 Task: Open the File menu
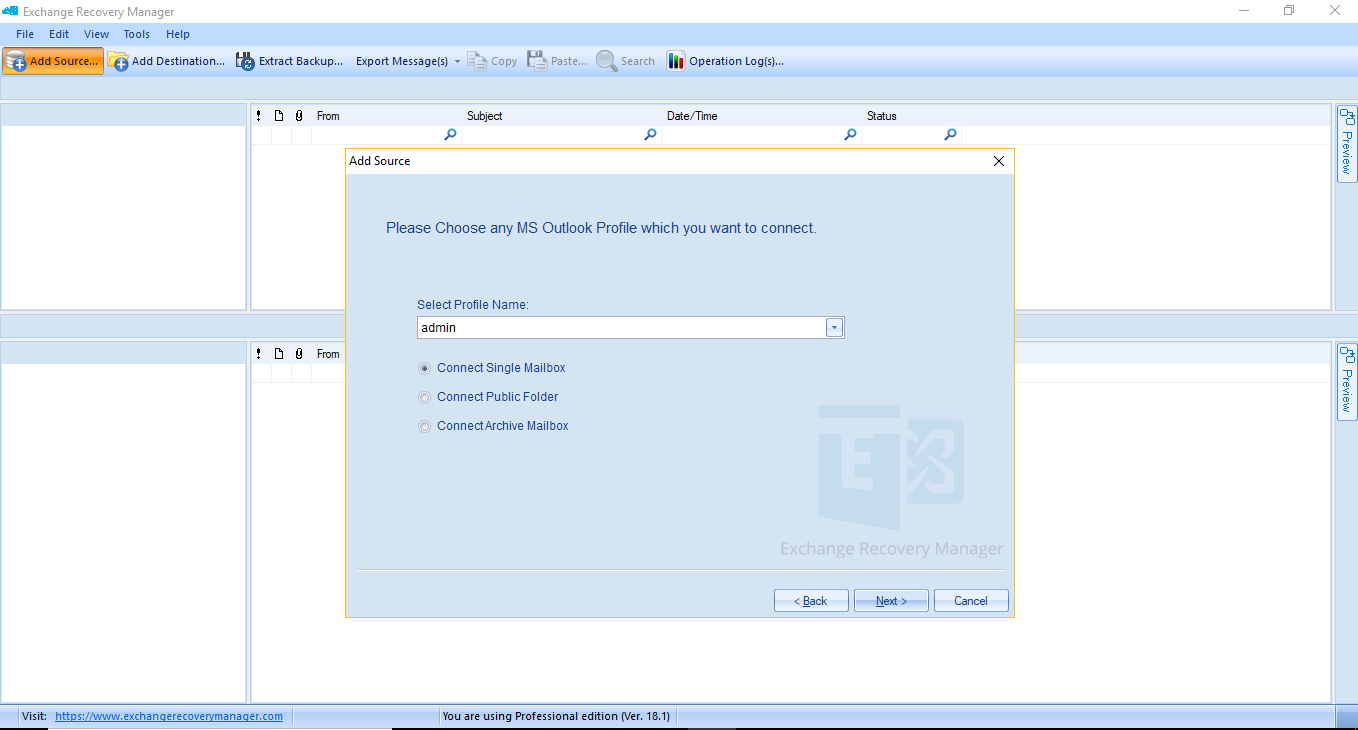[25, 34]
